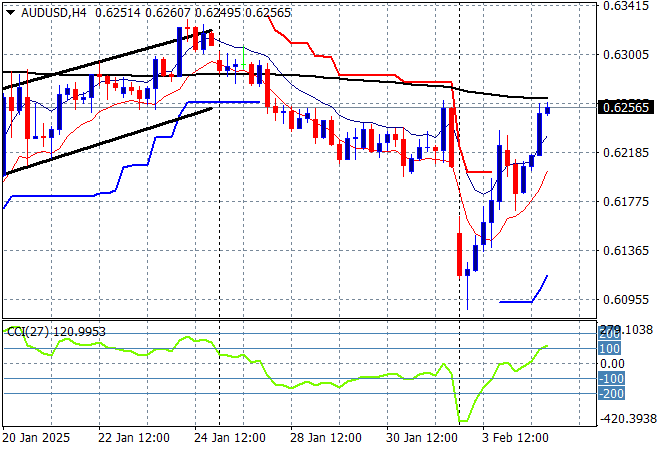660x450 pixels.
Task: Click the 0.61775 price axis label
Action: coord(627,201)
